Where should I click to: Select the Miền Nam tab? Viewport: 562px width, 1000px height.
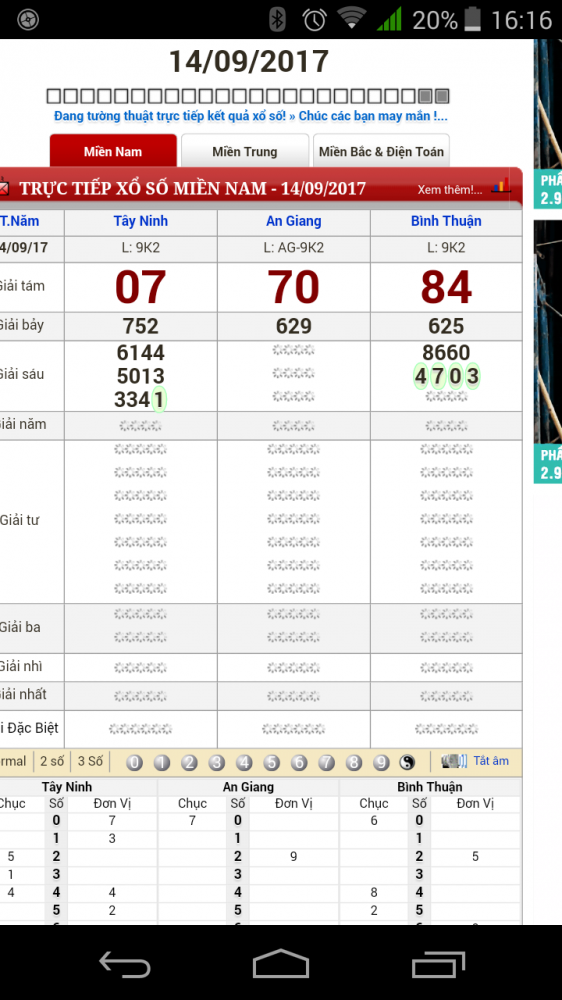click(113, 151)
